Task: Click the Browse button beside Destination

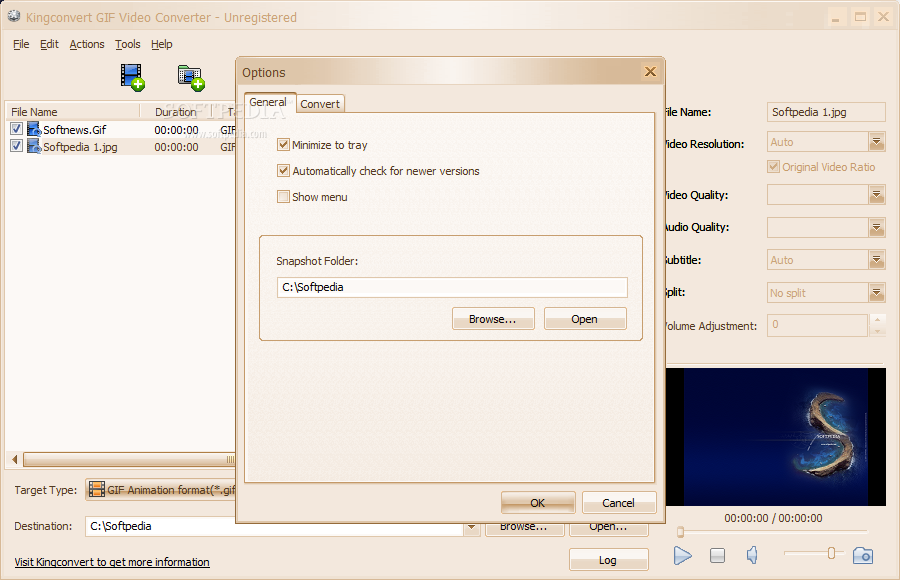Action: click(x=524, y=527)
